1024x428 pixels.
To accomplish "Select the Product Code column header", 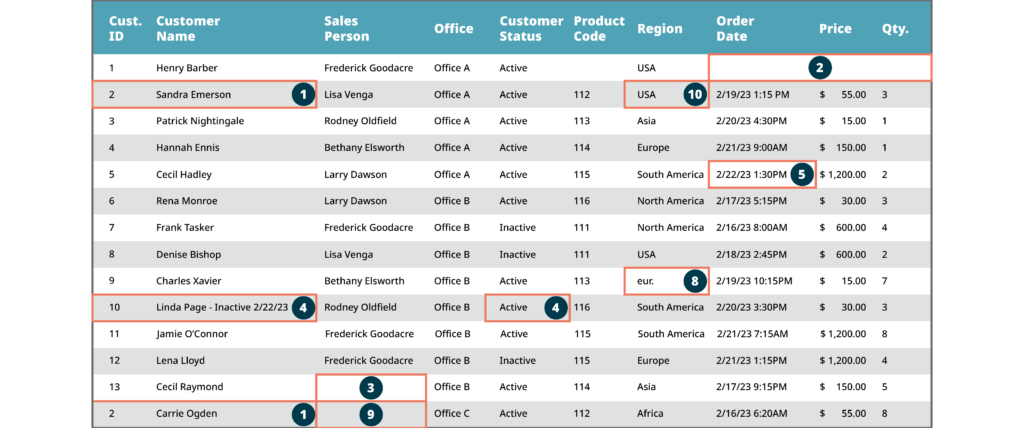I will (599, 28).
